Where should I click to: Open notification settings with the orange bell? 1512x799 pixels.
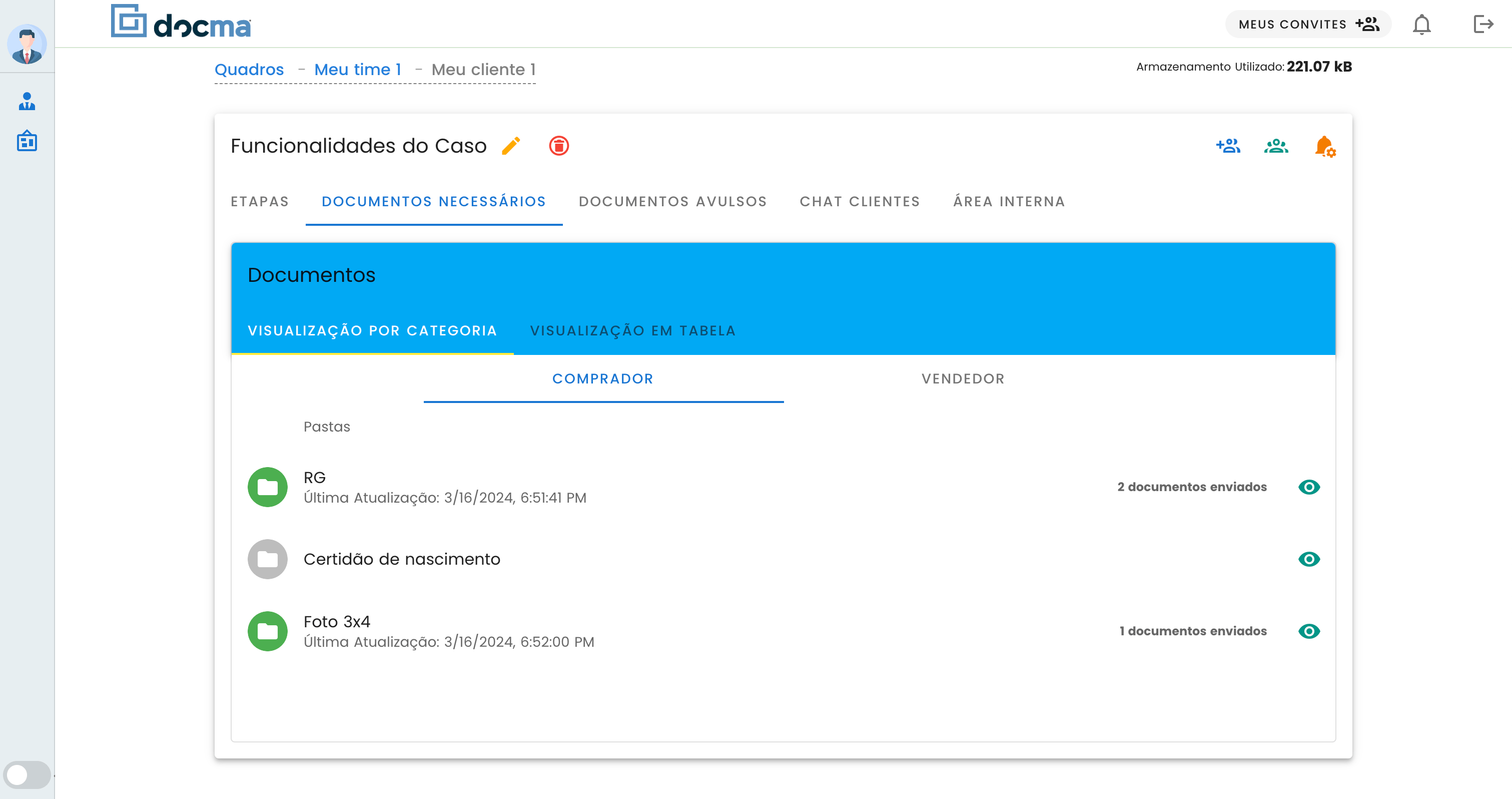click(1325, 146)
